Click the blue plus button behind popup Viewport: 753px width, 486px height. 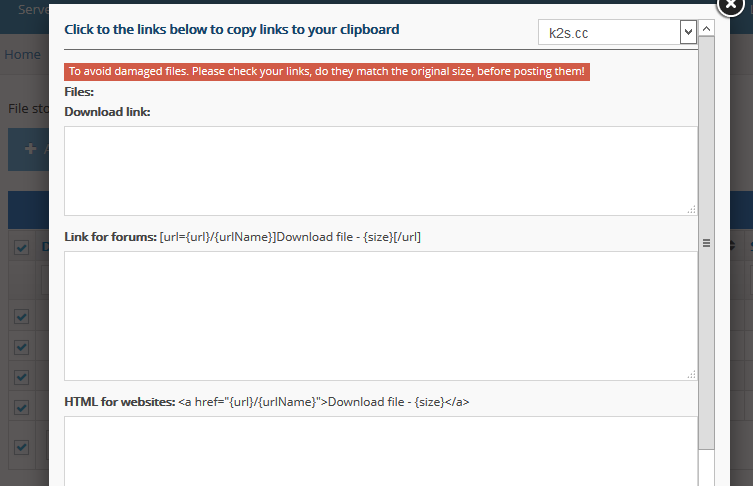pos(29,149)
